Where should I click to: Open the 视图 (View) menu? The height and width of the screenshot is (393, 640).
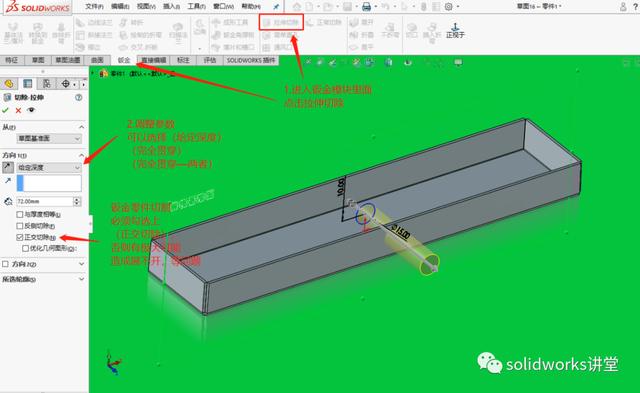[146, 7]
